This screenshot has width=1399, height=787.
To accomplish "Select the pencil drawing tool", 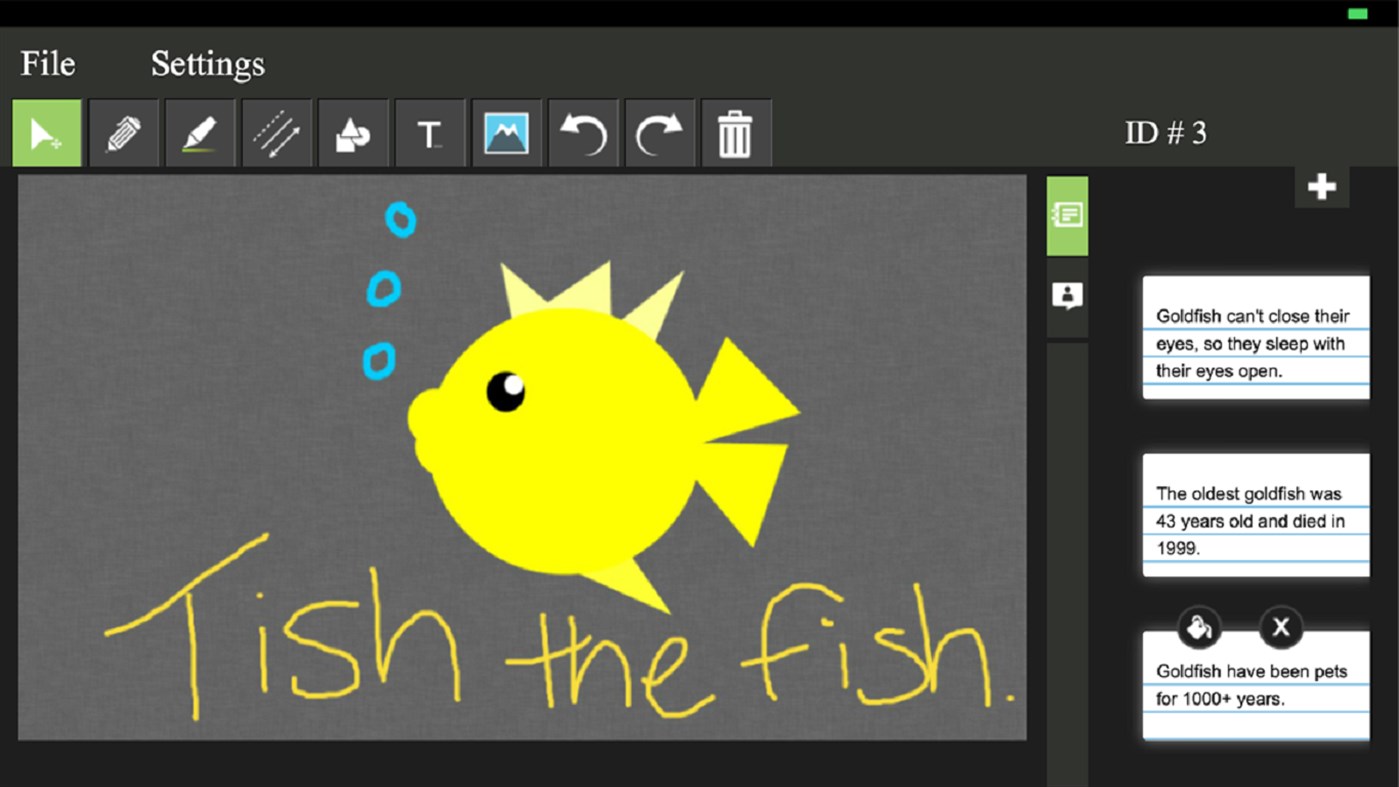I will coord(123,133).
